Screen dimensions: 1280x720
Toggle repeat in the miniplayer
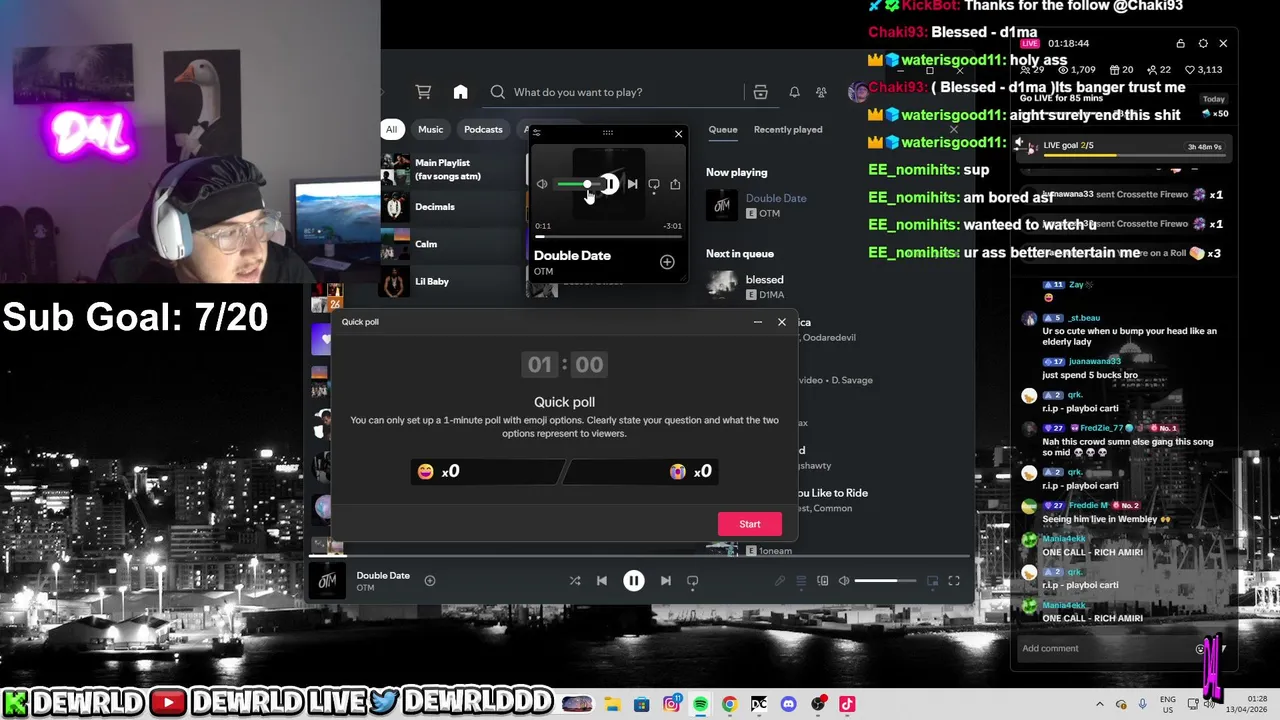pyautogui.click(x=654, y=184)
